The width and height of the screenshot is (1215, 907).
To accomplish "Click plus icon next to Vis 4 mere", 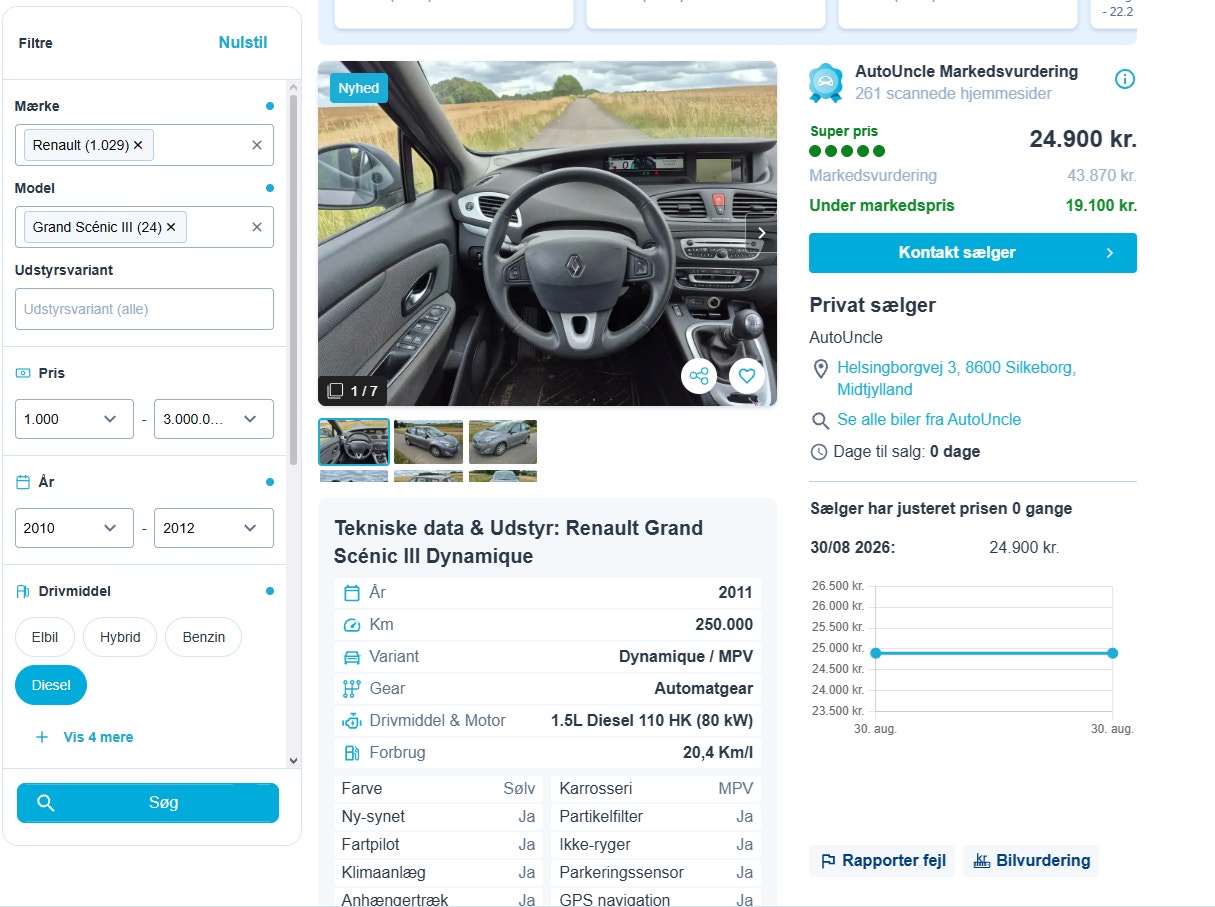I will pos(42,737).
